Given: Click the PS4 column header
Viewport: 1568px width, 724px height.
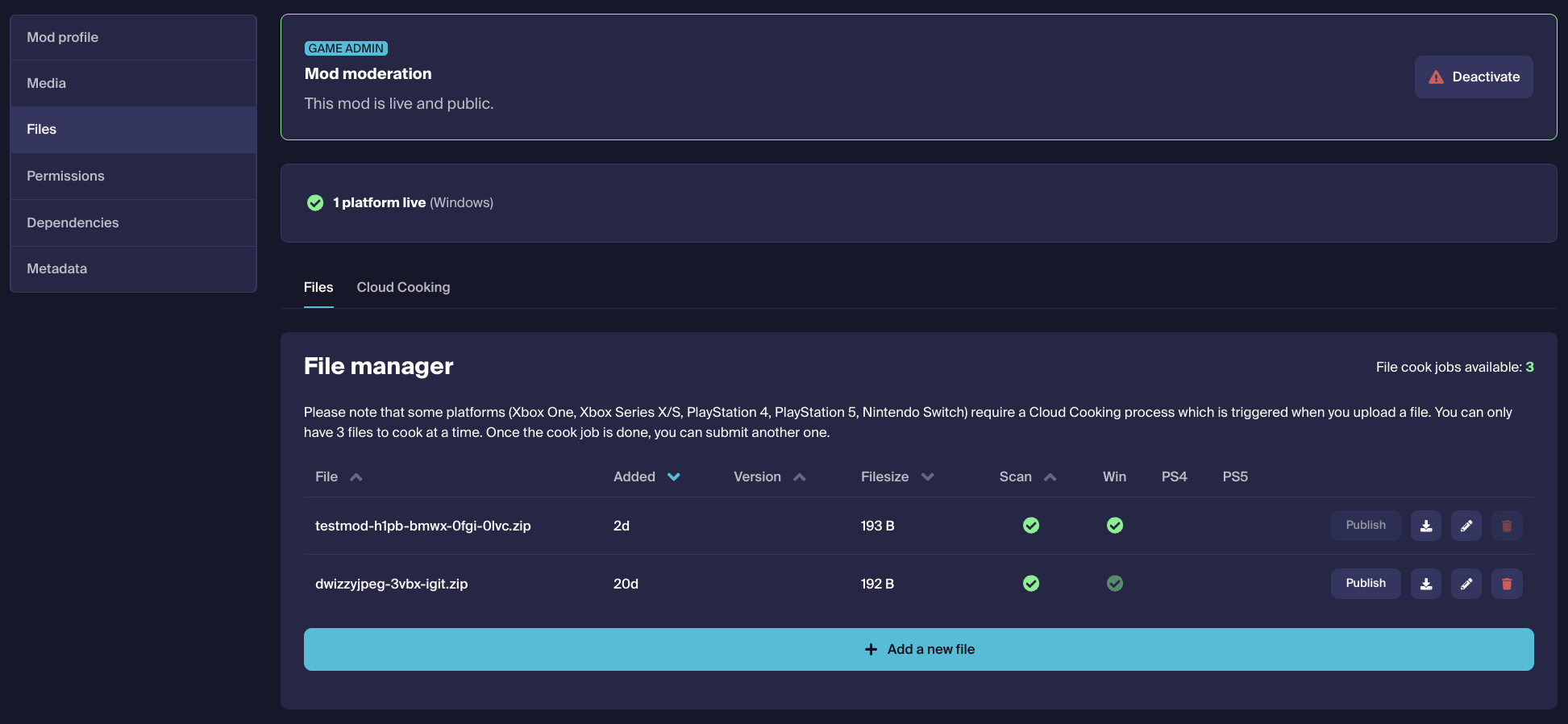Looking at the screenshot, I should [x=1174, y=476].
